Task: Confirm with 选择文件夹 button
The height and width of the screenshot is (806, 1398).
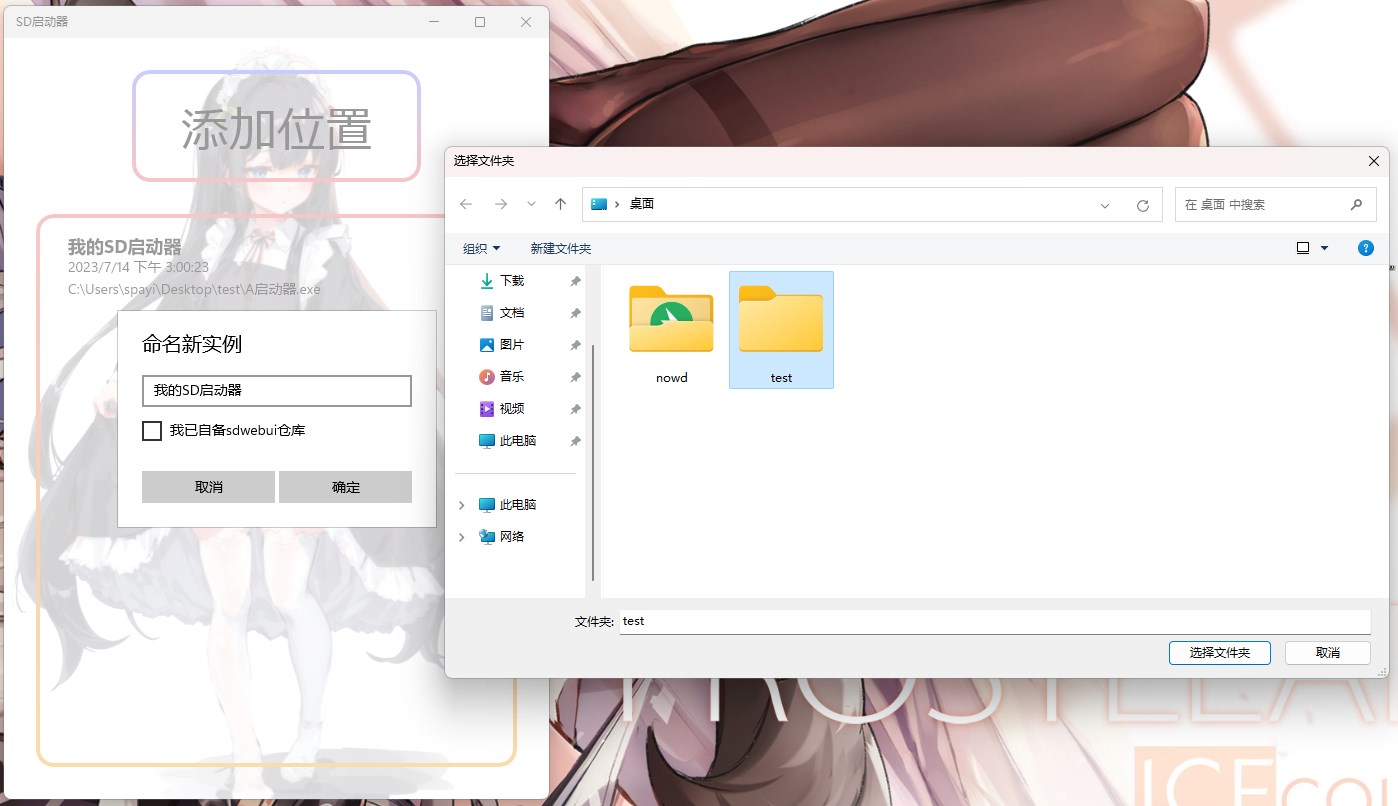Action: click(x=1219, y=653)
